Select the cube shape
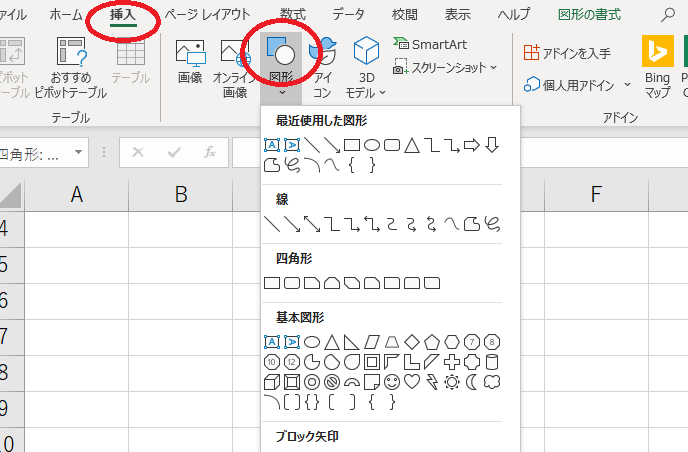 click(272, 382)
